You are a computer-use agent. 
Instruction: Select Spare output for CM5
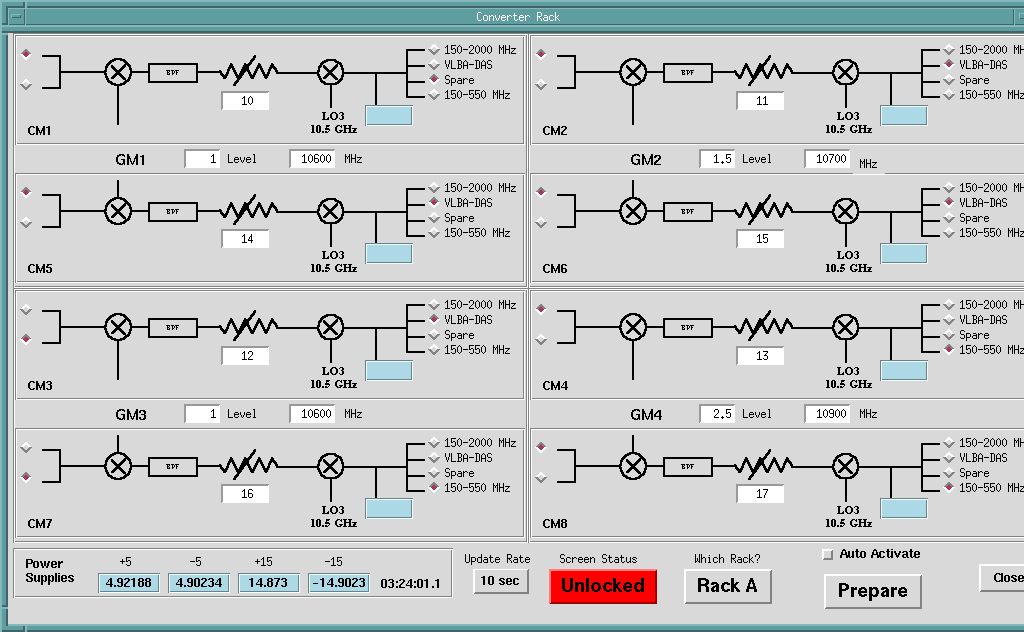[434, 218]
